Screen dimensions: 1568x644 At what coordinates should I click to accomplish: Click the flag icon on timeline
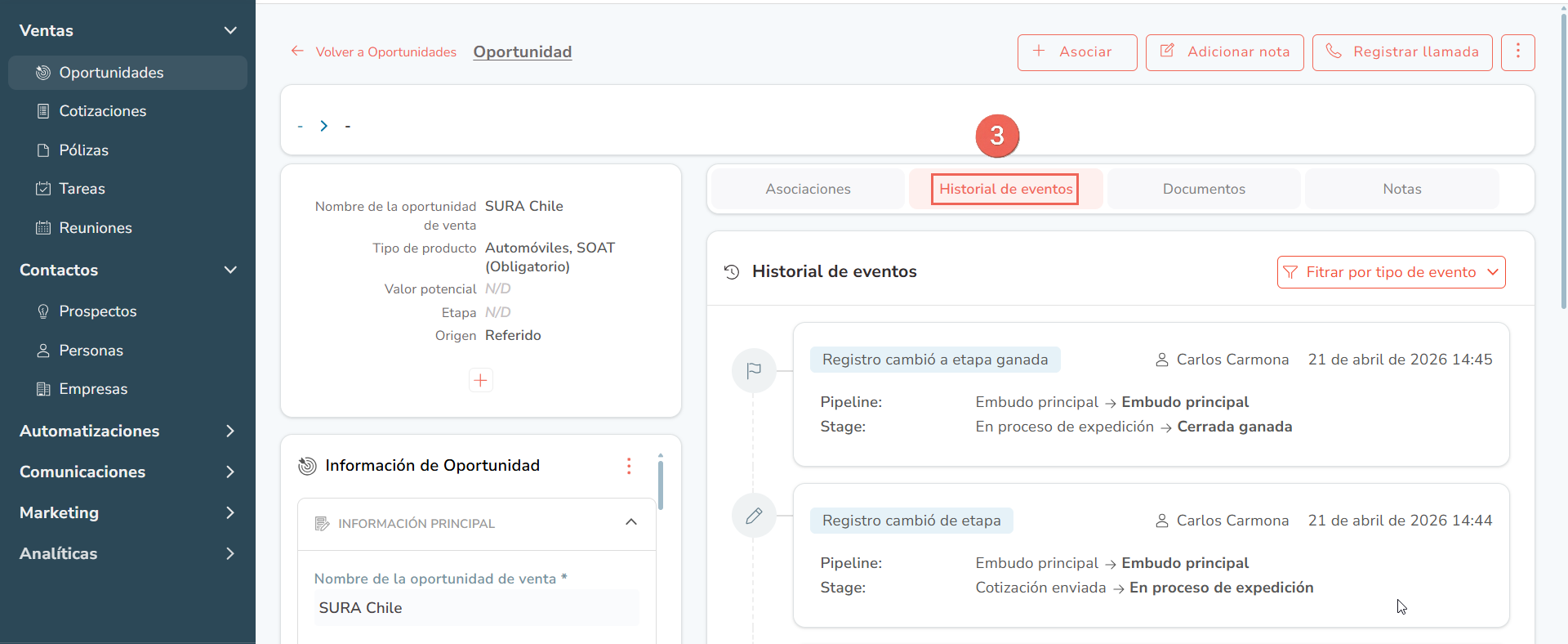754,370
